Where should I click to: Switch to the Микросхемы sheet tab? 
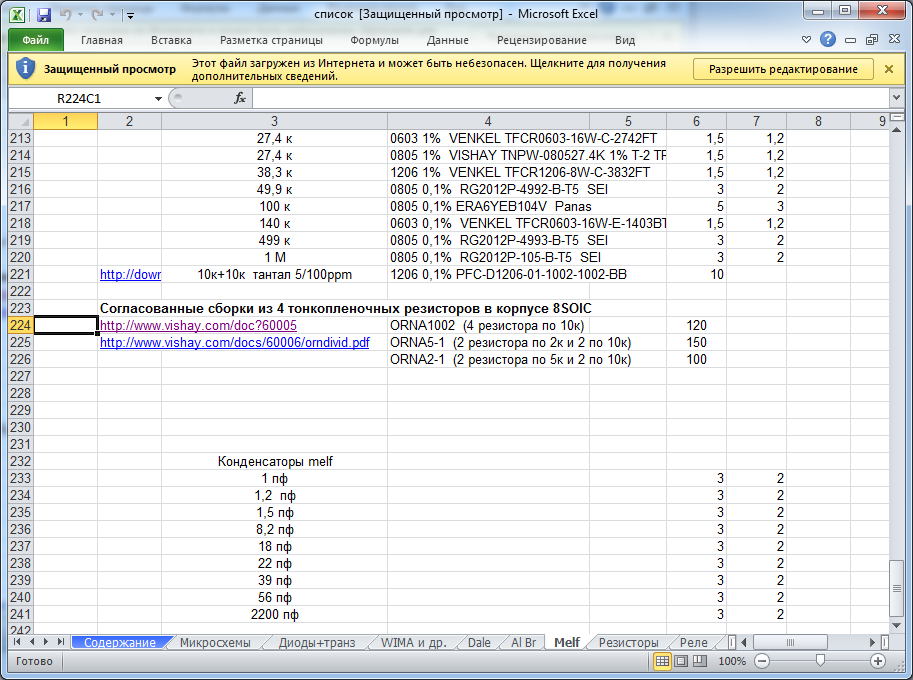tap(215, 642)
